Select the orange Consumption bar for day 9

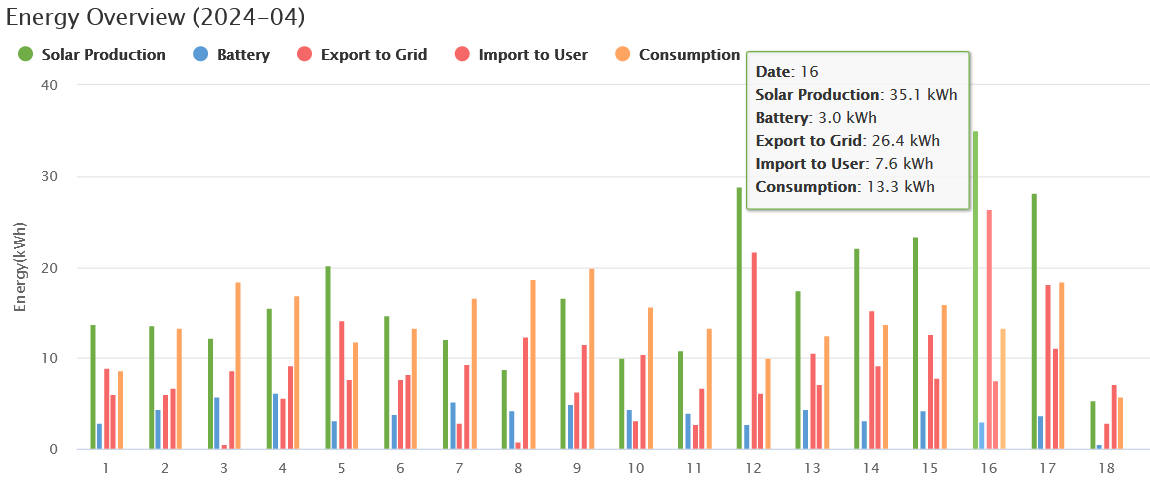[591, 360]
